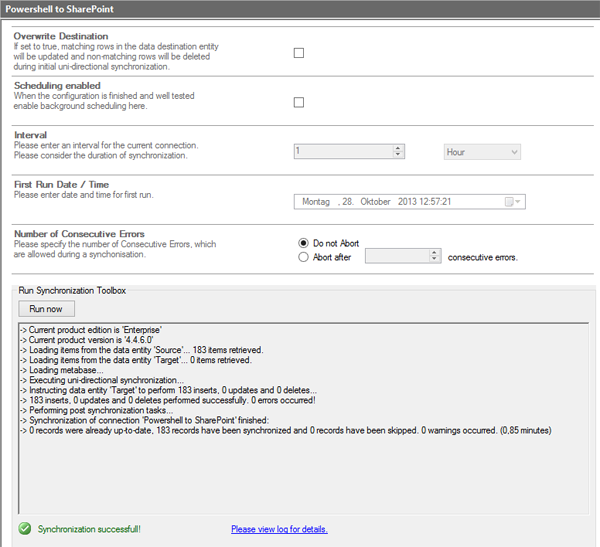
Task: Open the Please view log for details link
Action: coord(279,529)
